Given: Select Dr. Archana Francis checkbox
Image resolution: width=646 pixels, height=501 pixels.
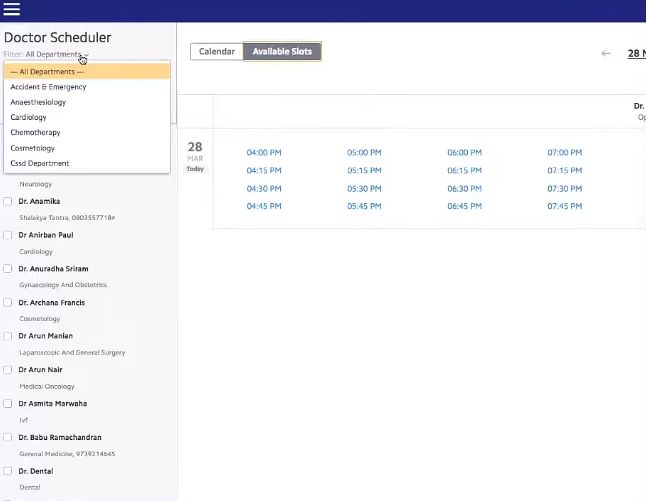Looking at the screenshot, I should (x=7, y=302).
